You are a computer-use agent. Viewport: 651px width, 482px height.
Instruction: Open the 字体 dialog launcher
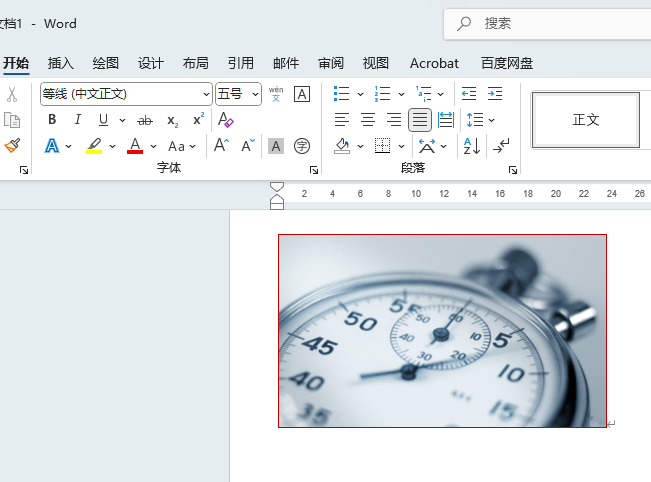point(314,170)
